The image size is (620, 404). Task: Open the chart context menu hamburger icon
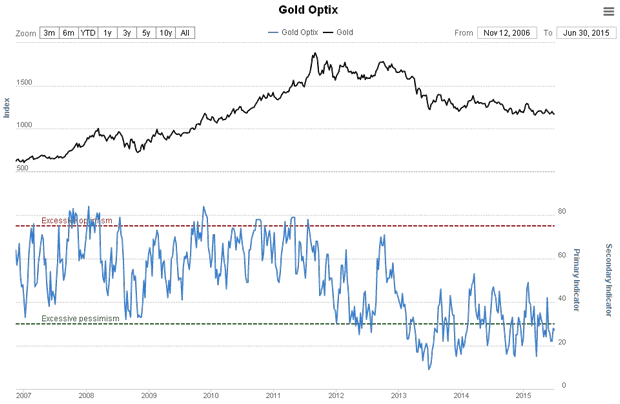tap(609, 11)
